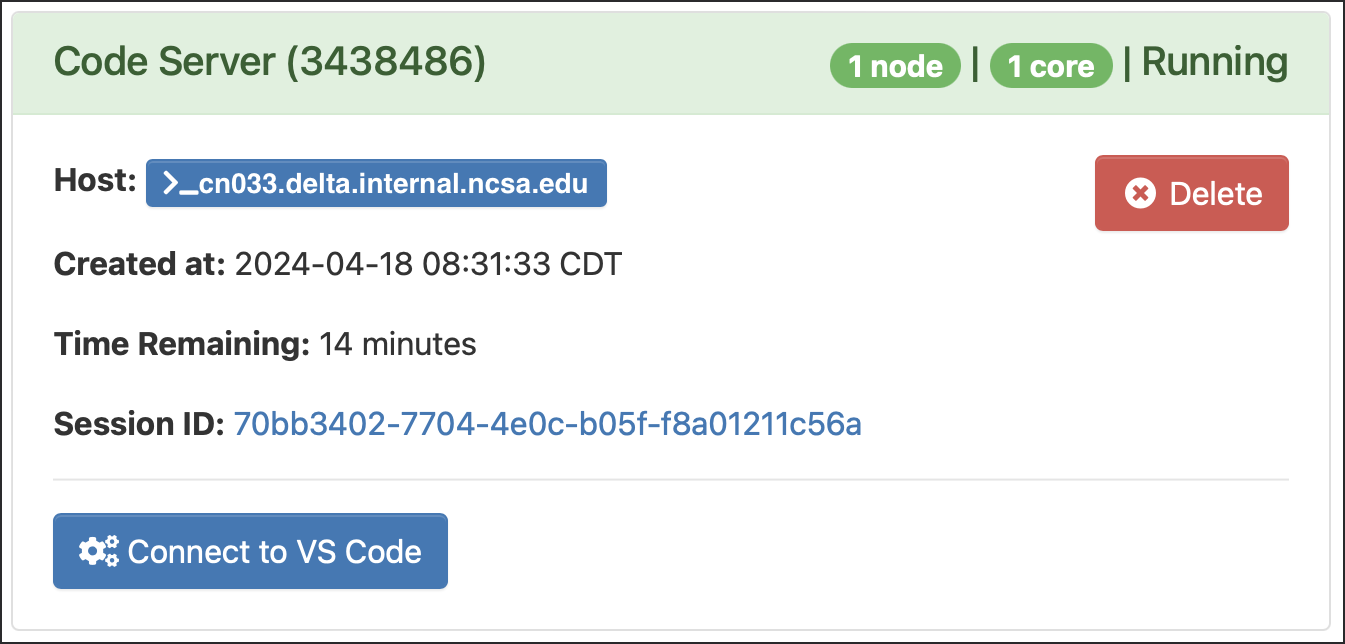This screenshot has width=1345, height=644.
Task: Click the "1 core" green badge
Action: point(1050,66)
